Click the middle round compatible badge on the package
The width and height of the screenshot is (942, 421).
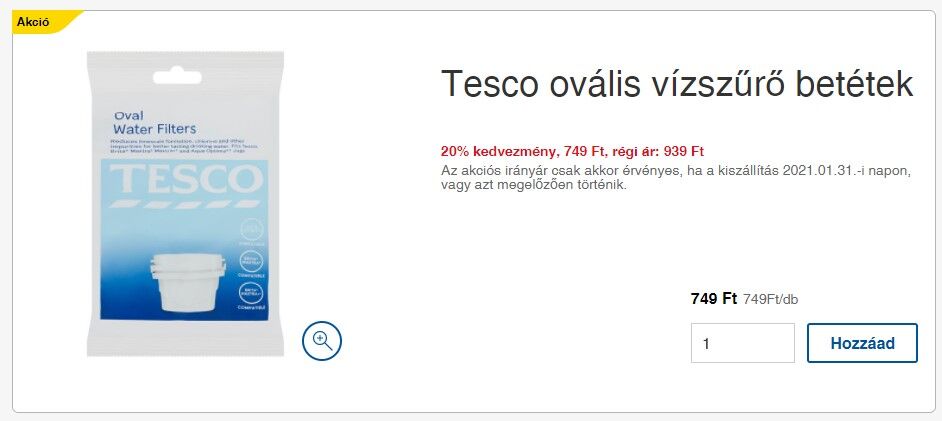(x=251, y=262)
